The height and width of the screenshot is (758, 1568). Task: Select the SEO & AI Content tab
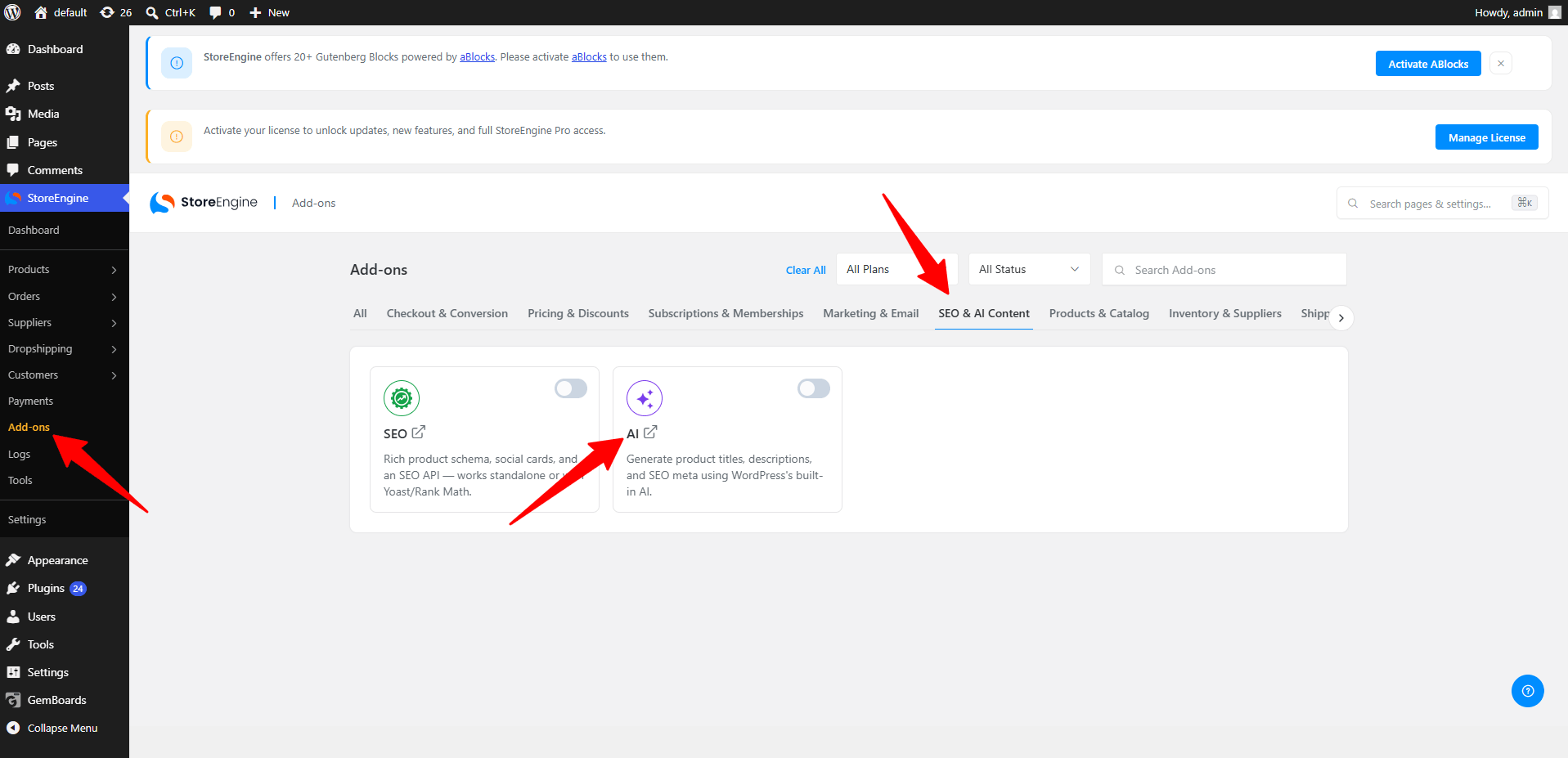(984, 313)
